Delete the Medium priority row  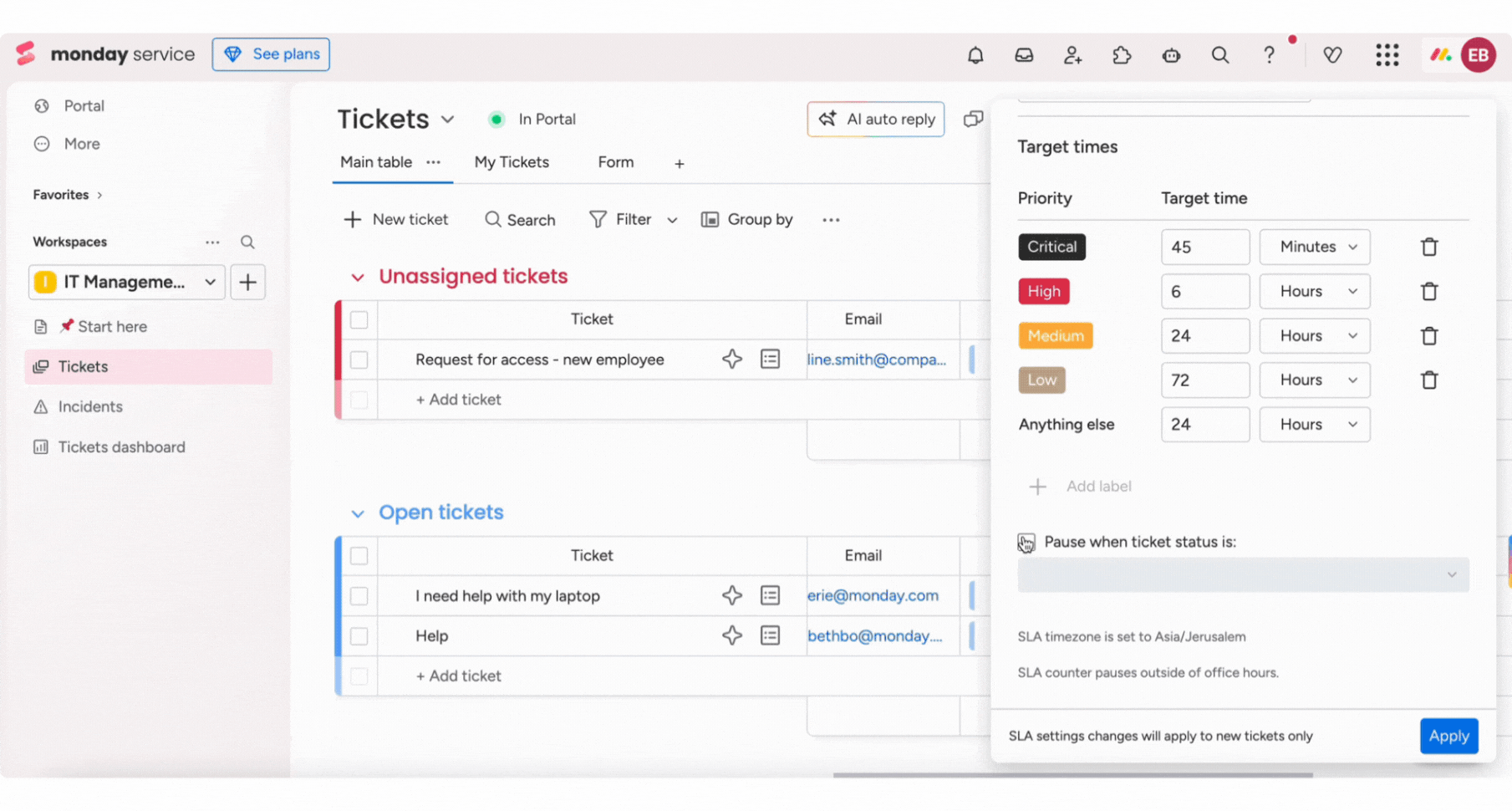click(x=1429, y=335)
